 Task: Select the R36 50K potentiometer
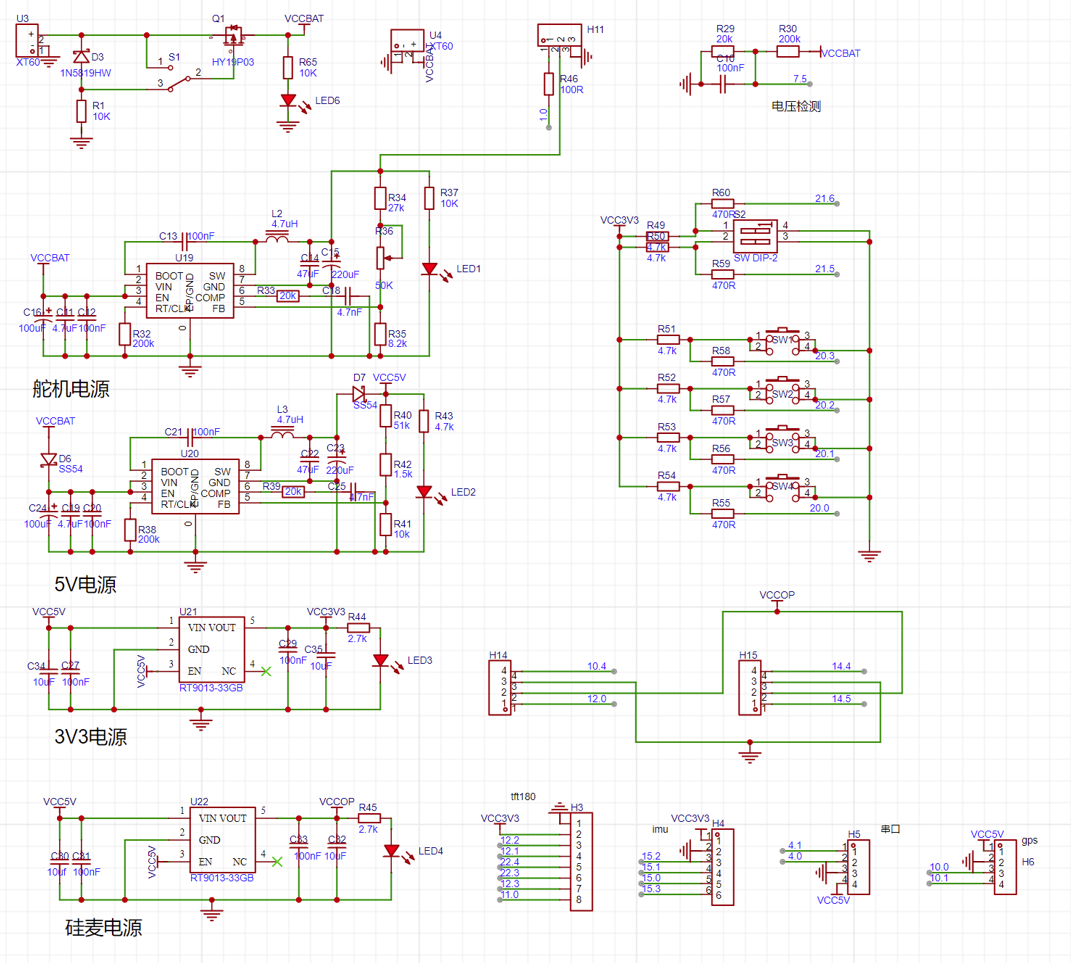tap(380, 257)
